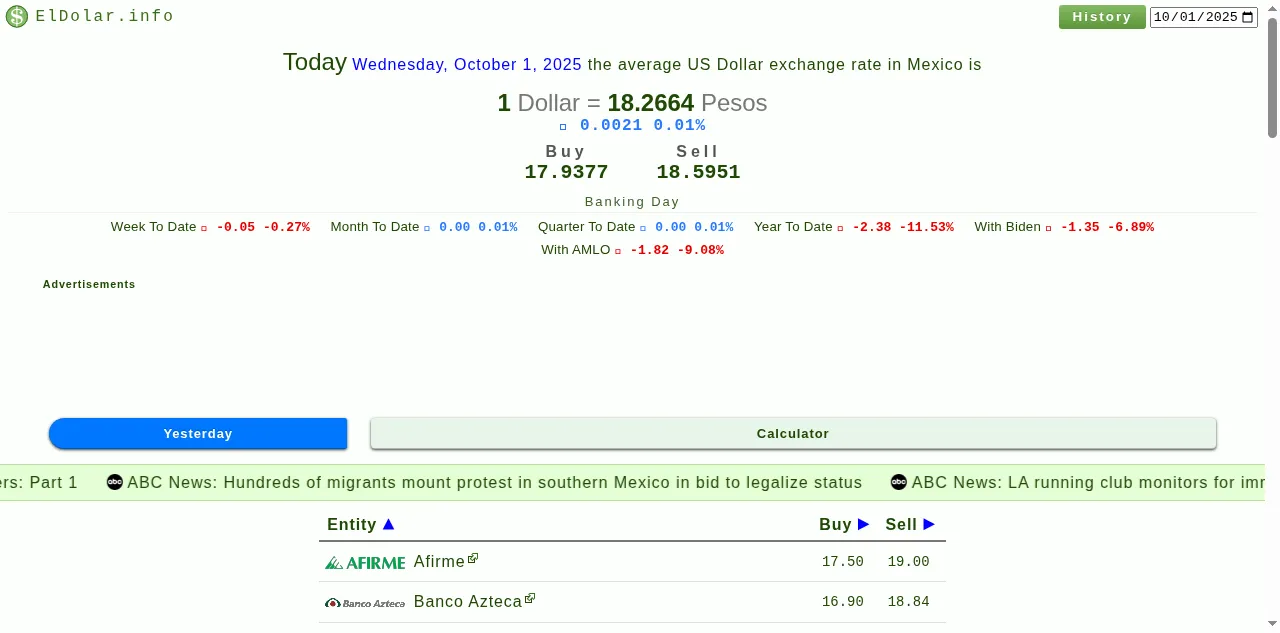The width and height of the screenshot is (1280, 633).
Task: Click the Buy rate 17.9377
Action: point(566,172)
